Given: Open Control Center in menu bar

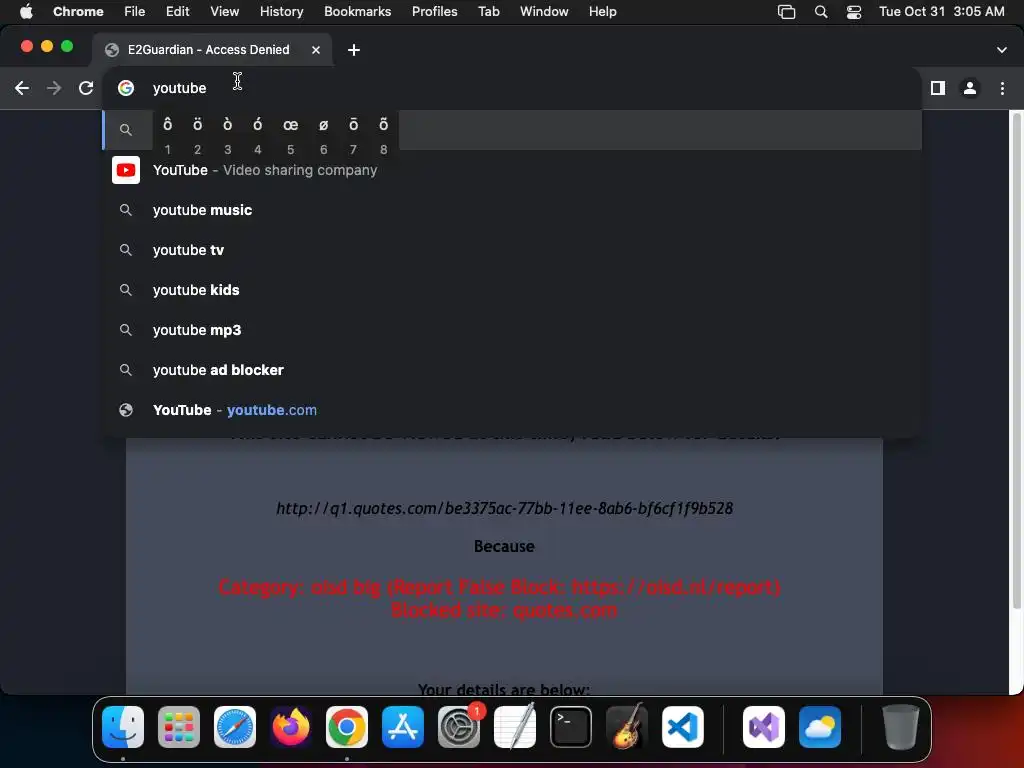Looking at the screenshot, I should [x=854, y=12].
